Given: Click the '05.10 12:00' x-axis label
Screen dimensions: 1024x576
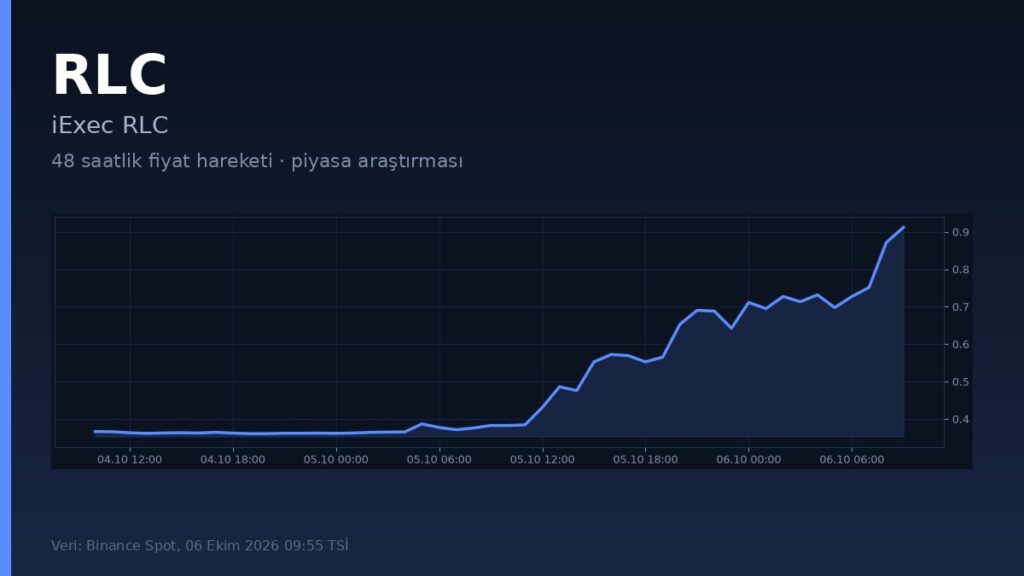Looking at the screenshot, I should coord(542,460).
